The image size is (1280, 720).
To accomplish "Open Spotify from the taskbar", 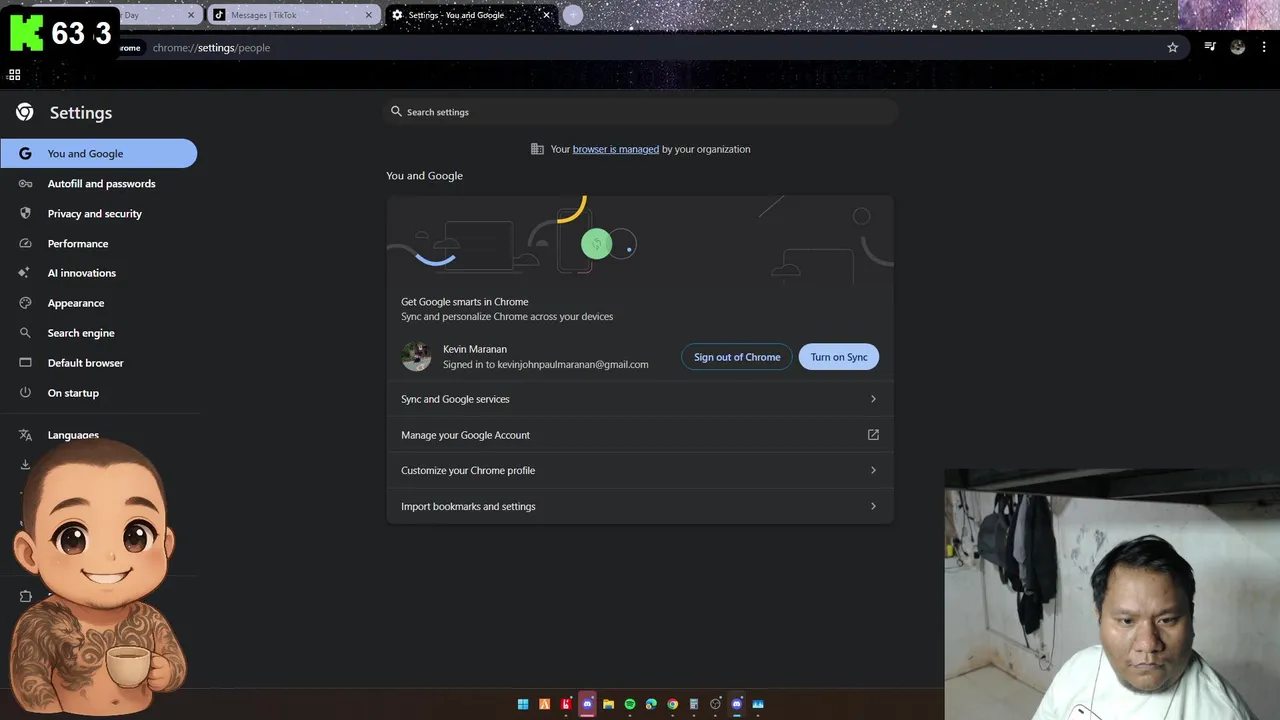I will pyautogui.click(x=630, y=704).
